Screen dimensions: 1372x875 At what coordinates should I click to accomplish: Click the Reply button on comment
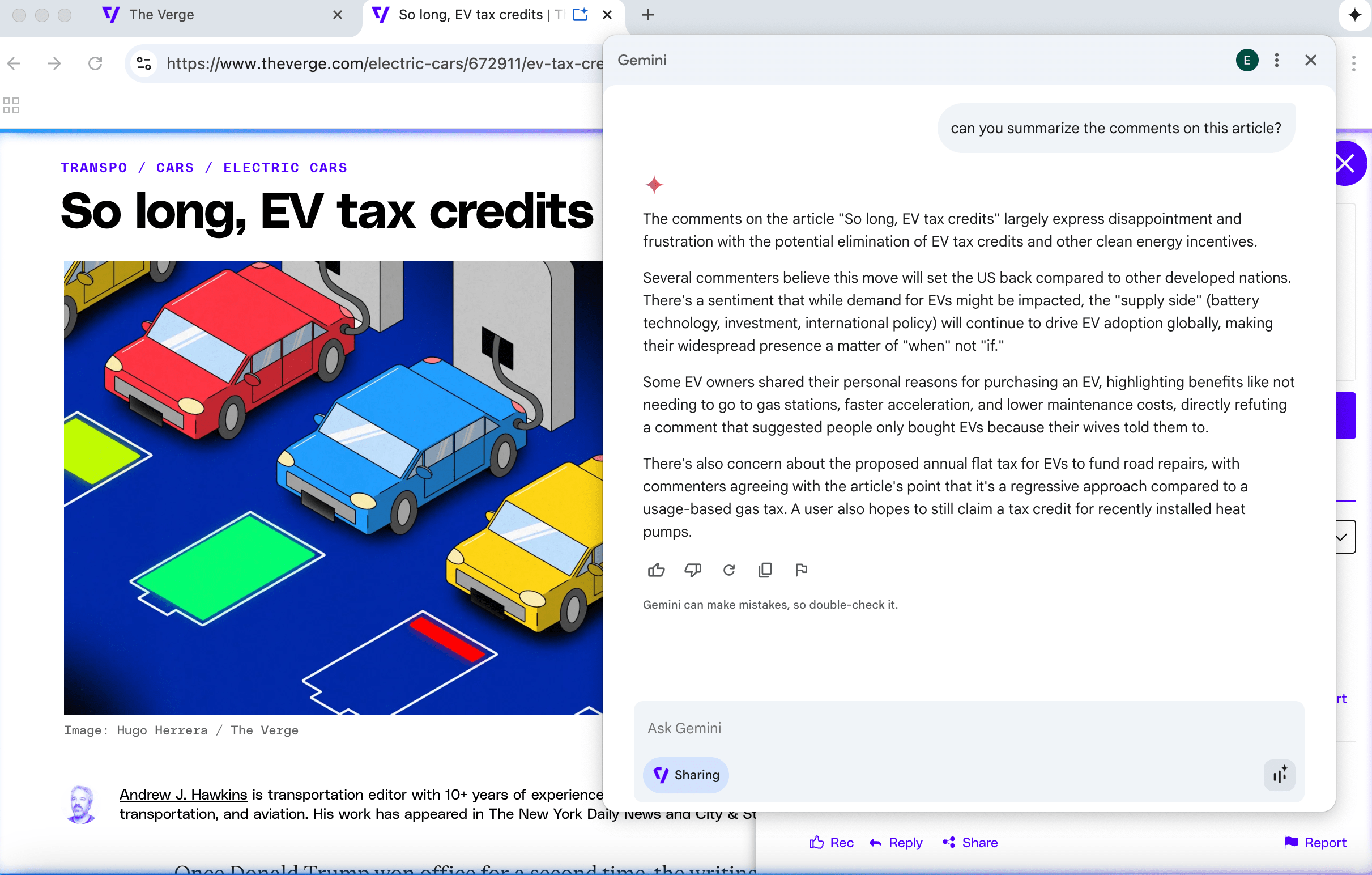(896, 843)
